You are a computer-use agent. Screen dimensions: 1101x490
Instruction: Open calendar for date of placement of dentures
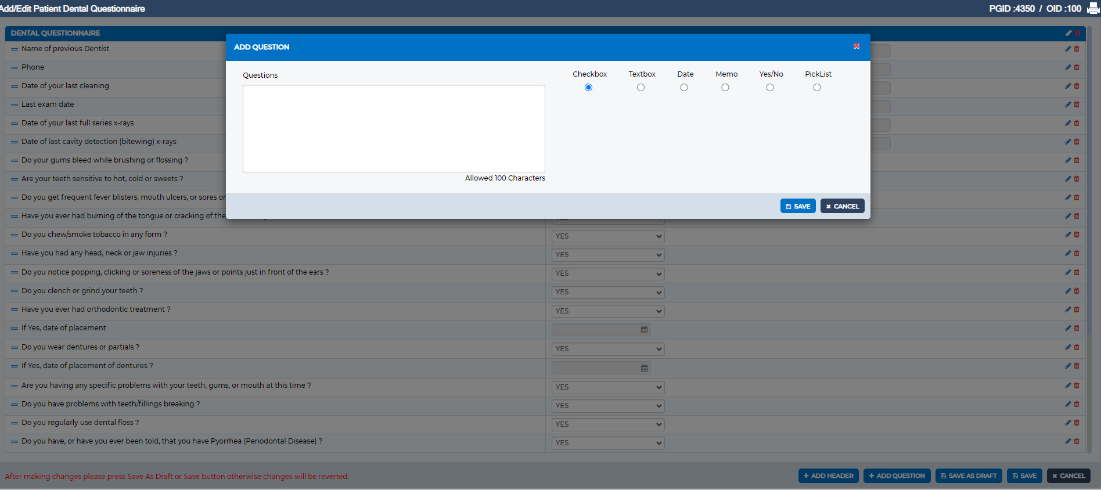coord(644,368)
